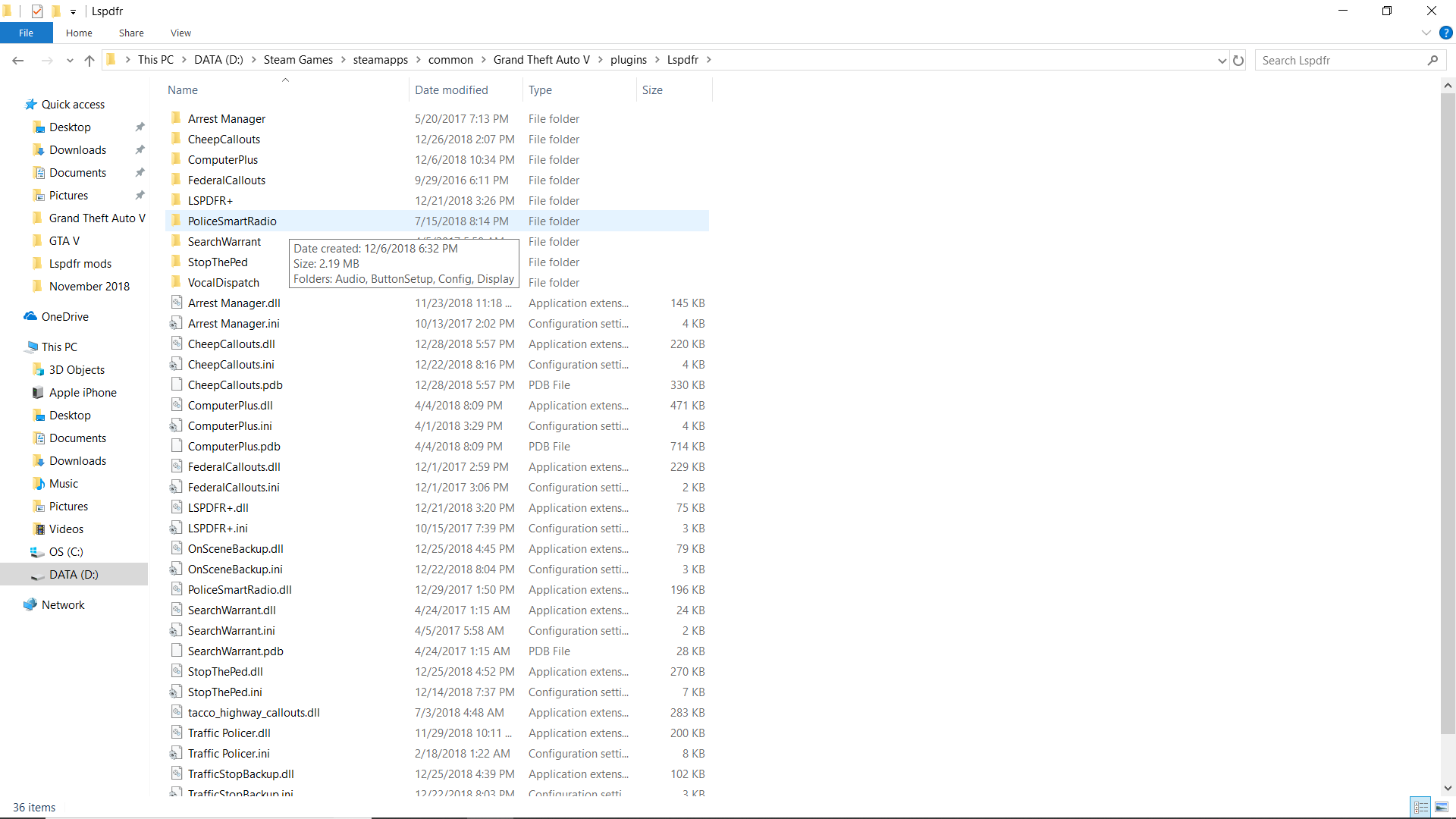Click the vertical scrollbar down arrow
This screenshot has width=1456, height=819.
(x=1448, y=788)
